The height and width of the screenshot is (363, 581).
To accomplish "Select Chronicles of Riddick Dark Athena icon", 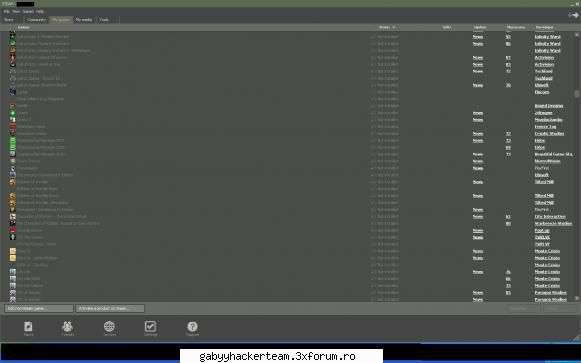I will (13, 223).
